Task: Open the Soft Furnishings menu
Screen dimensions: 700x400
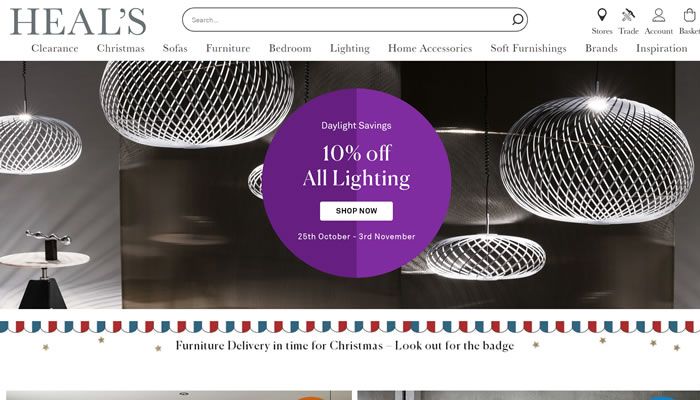Action: pyautogui.click(x=529, y=48)
